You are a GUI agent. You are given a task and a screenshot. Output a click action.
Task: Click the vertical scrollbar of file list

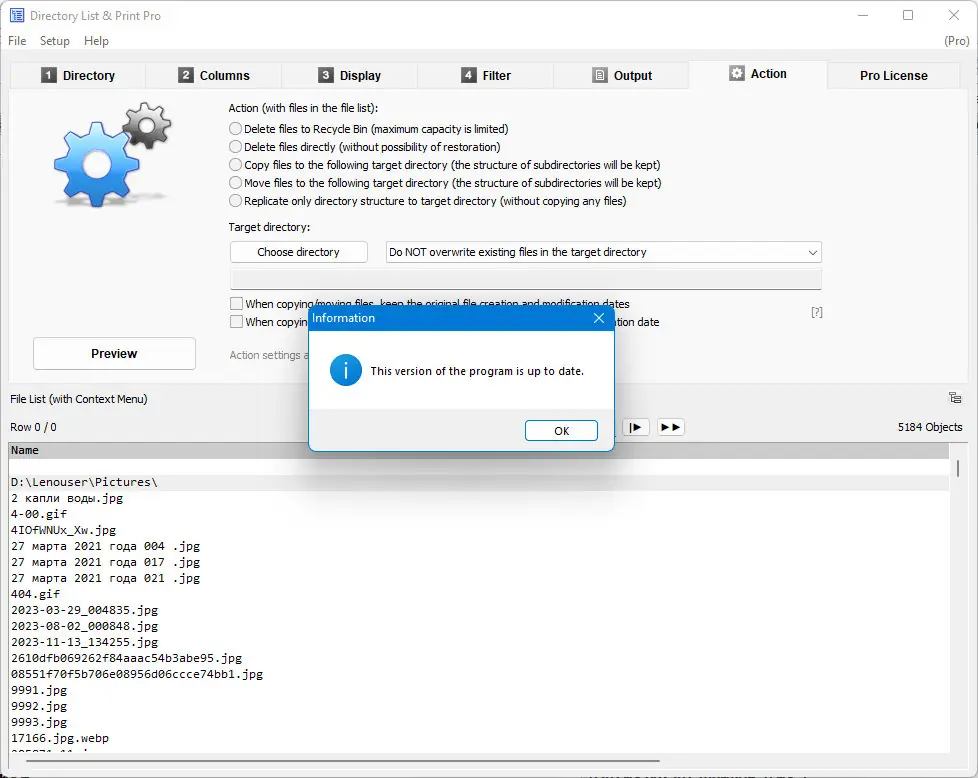(958, 469)
